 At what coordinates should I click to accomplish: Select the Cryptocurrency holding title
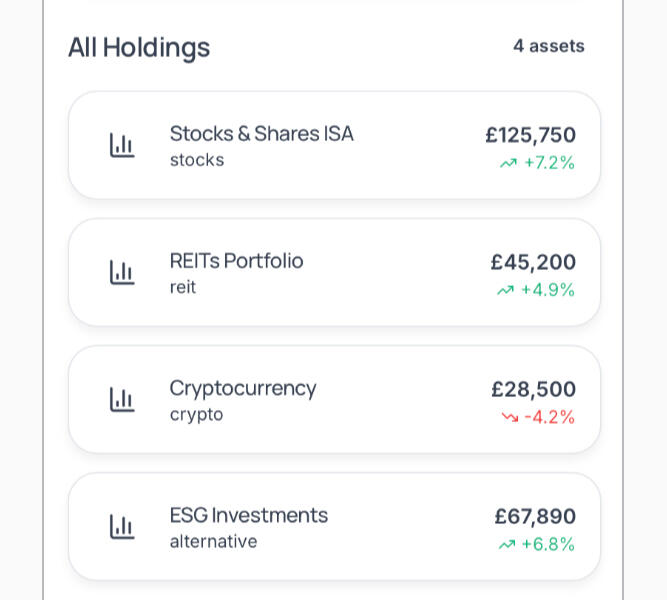(x=243, y=388)
